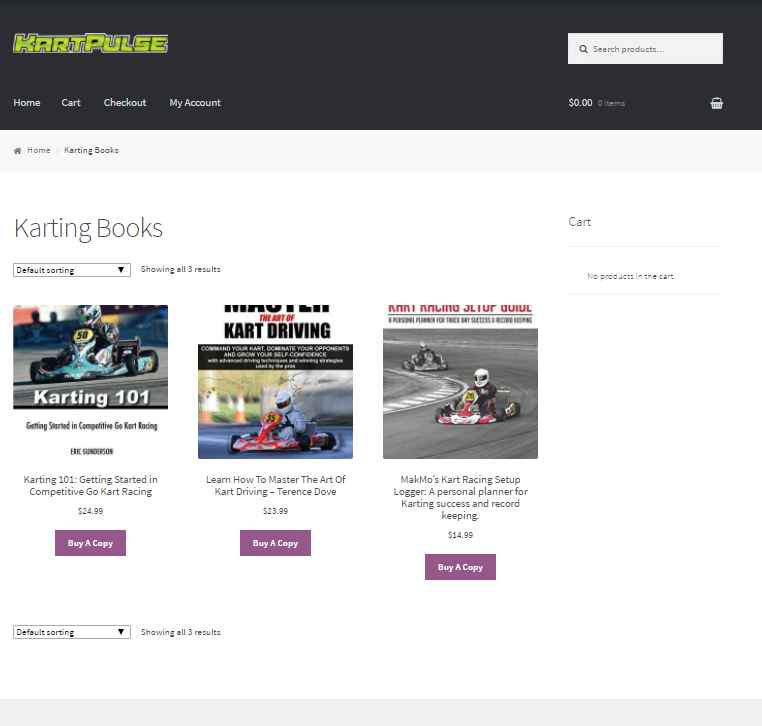Click the KartPulse logo

coord(90,43)
